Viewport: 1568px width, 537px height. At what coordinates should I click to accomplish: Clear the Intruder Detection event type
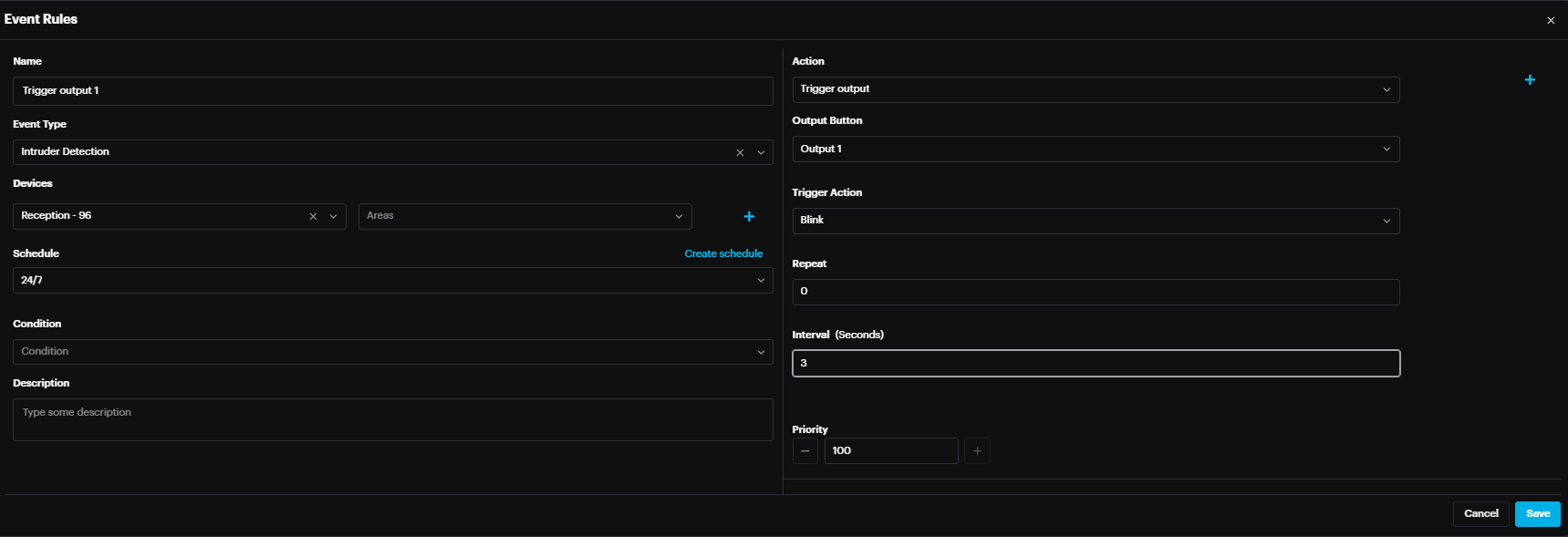[740, 152]
